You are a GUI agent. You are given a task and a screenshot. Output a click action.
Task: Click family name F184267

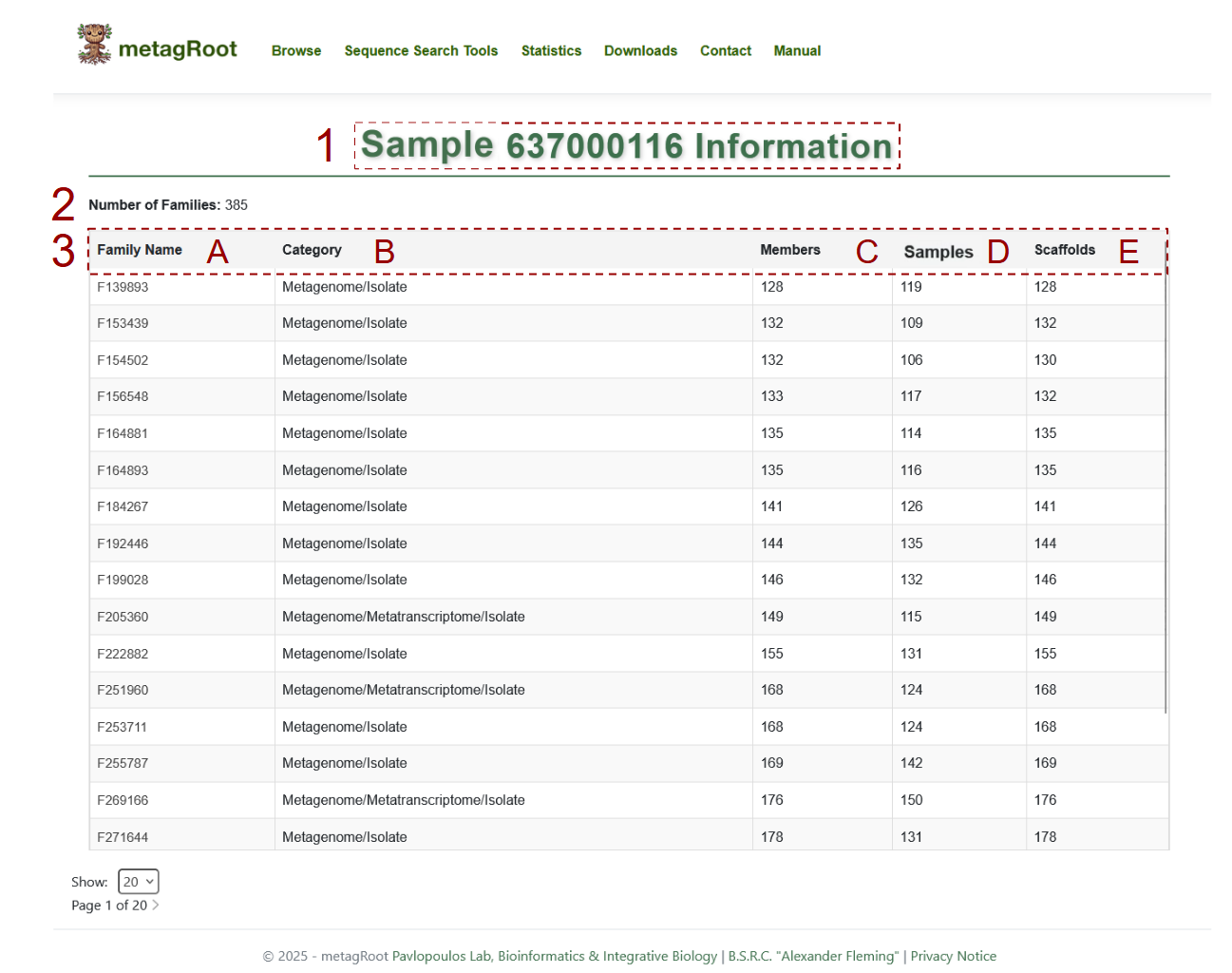tap(123, 506)
